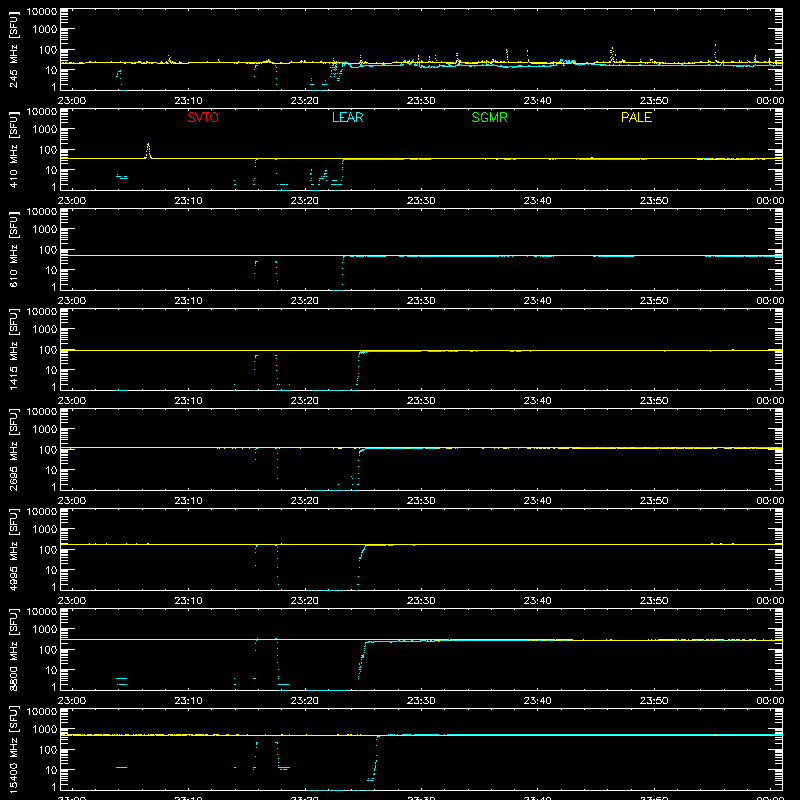The image size is (800, 800).
Task: Click 23:40 tick under the 1415 MHz panel
Action: pyautogui.click(x=537, y=401)
